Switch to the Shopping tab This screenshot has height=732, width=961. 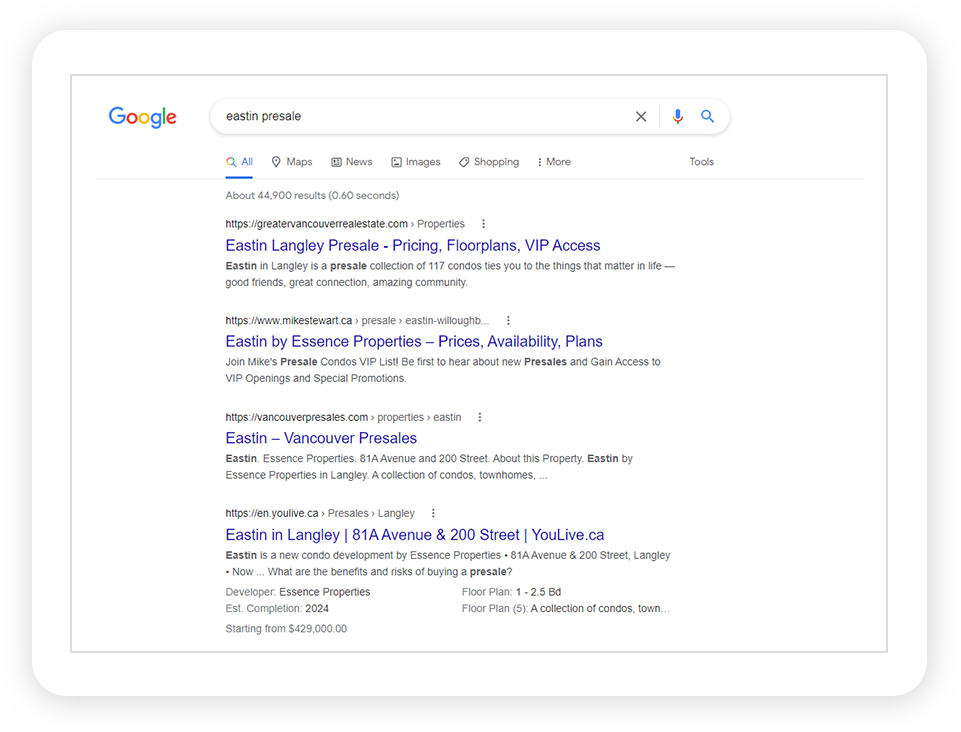pyautogui.click(x=489, y=162)
